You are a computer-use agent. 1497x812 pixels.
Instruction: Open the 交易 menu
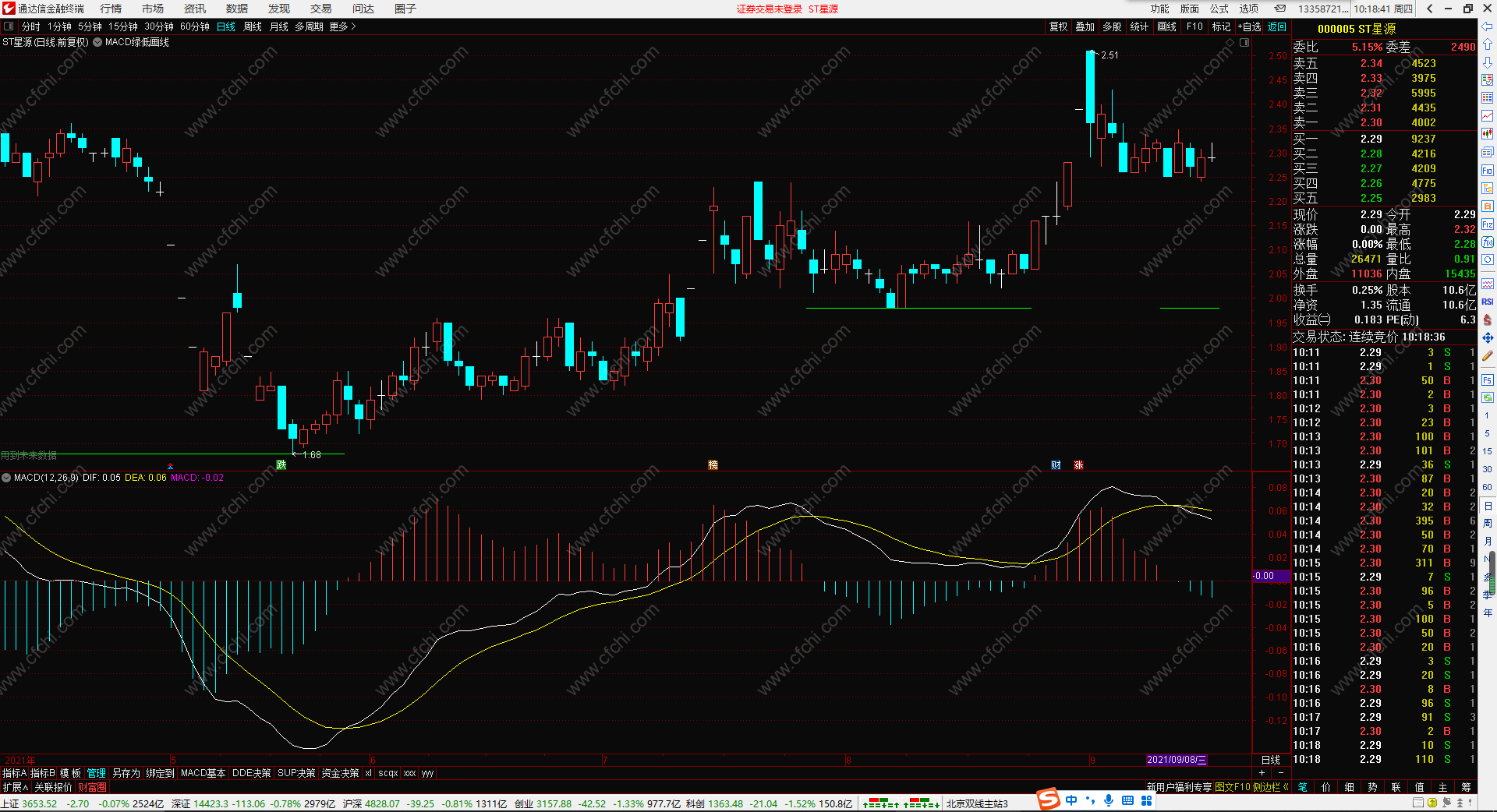[x=321, y=9]
